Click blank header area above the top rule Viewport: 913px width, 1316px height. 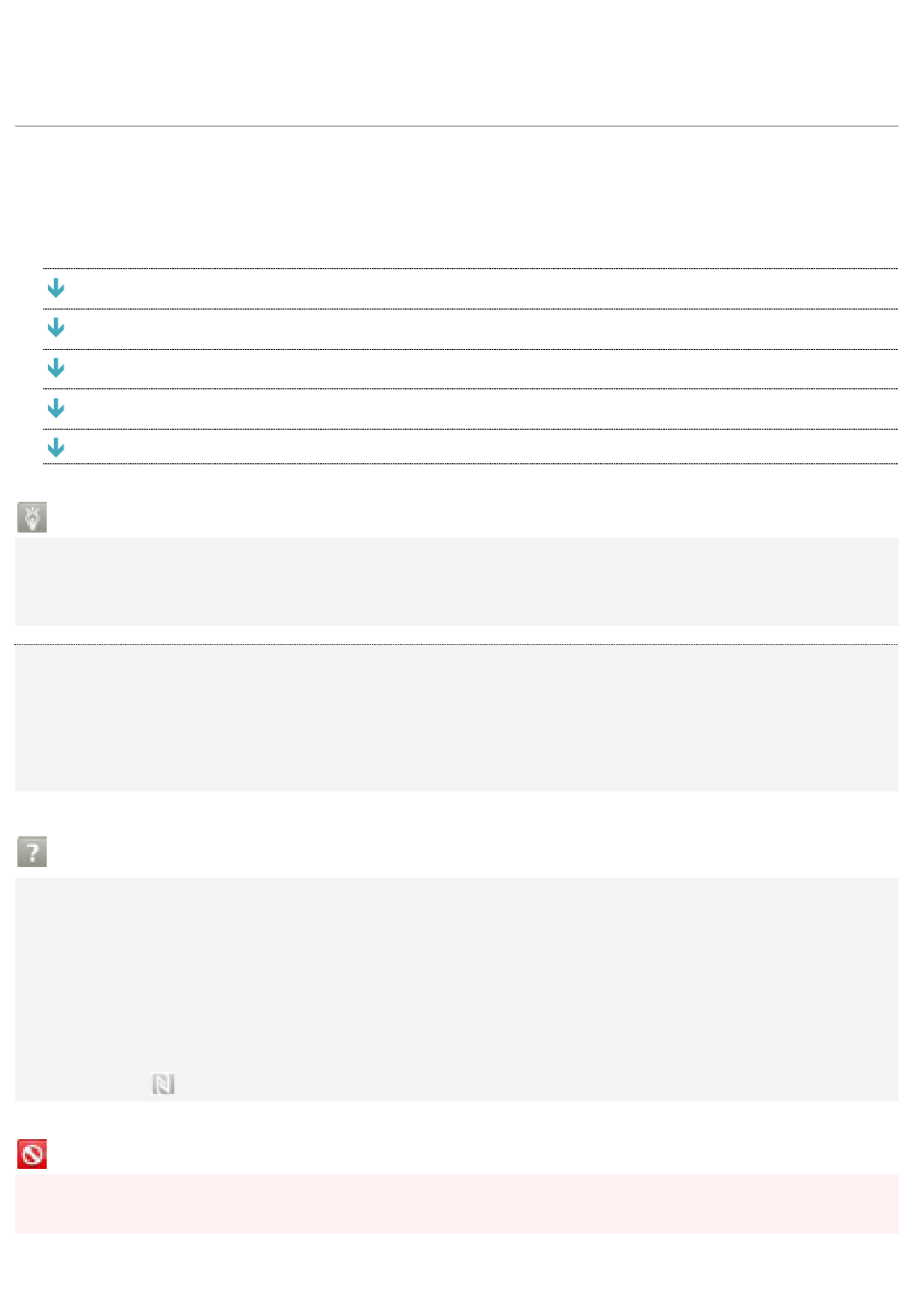(x=456, y=62)
